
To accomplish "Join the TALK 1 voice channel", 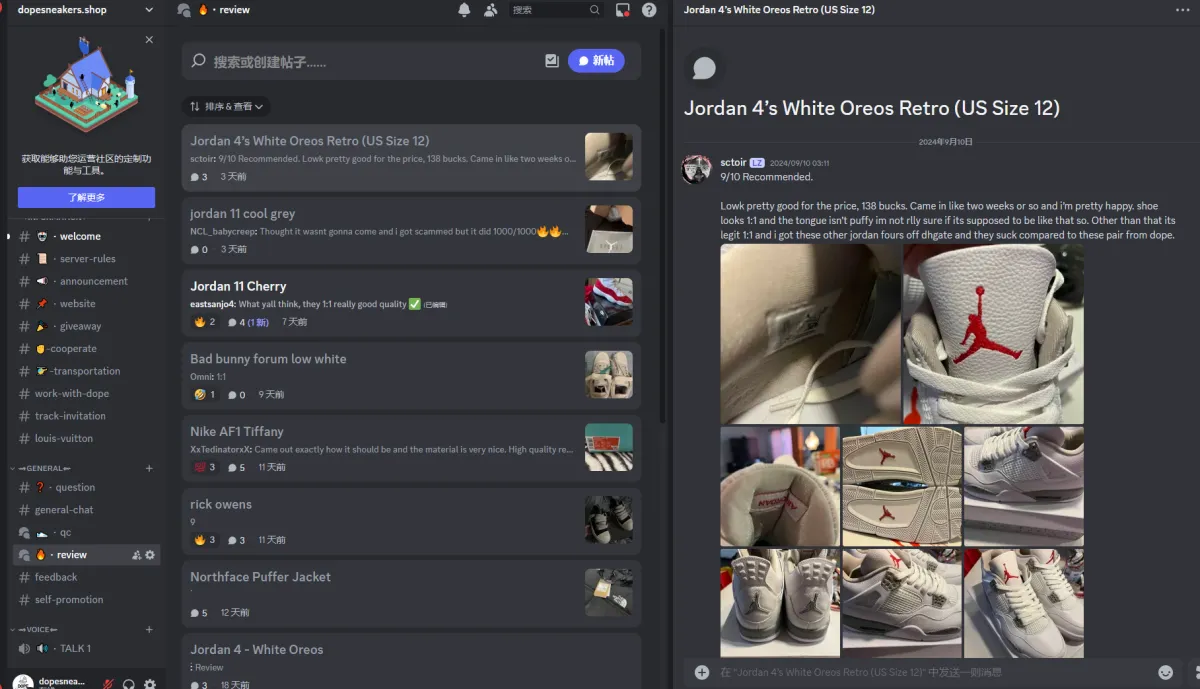I will click(86, 648).
